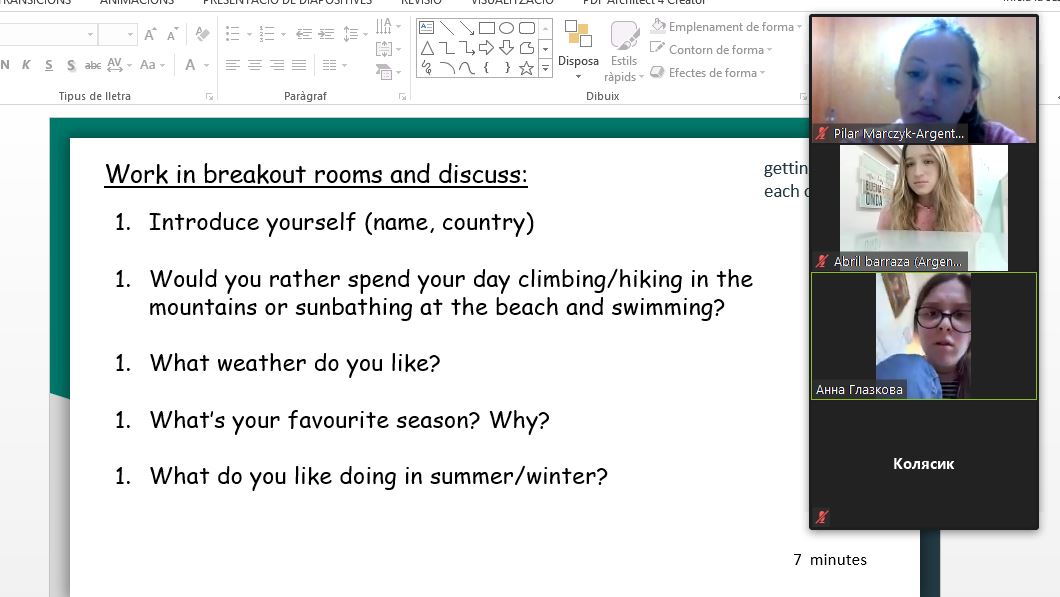
Task: Convert text to SmartArt graphic
Action: (388, 72)
